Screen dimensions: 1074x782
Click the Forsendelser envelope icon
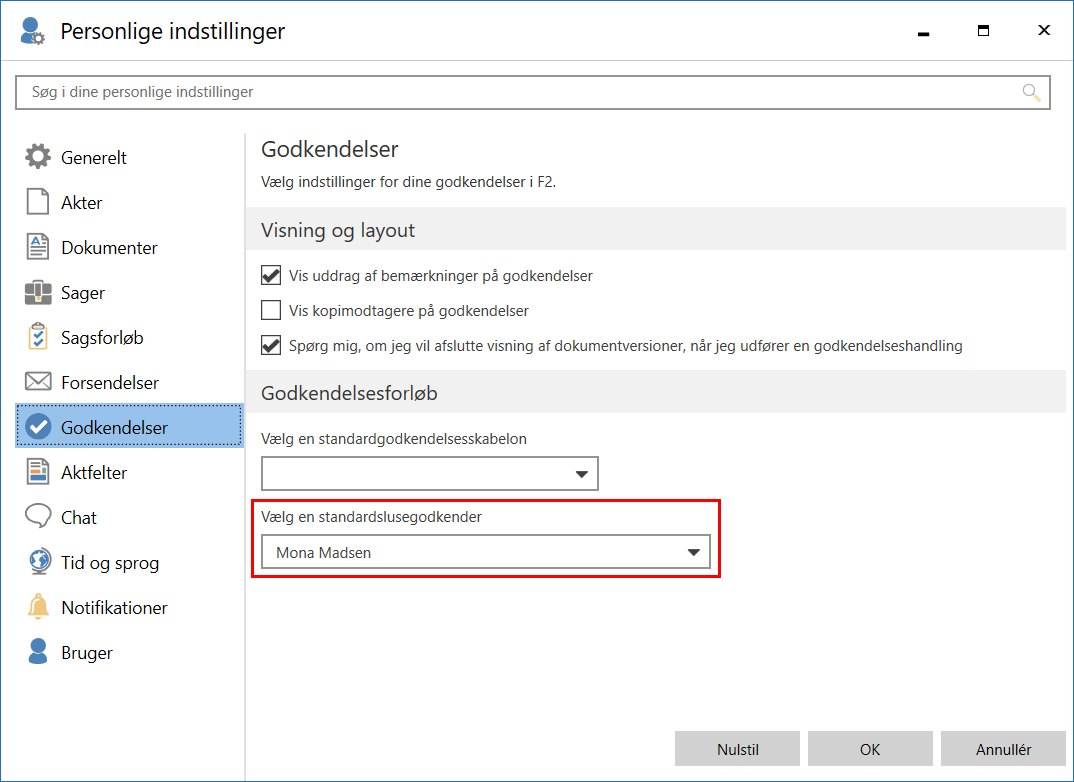pos(38,382)
